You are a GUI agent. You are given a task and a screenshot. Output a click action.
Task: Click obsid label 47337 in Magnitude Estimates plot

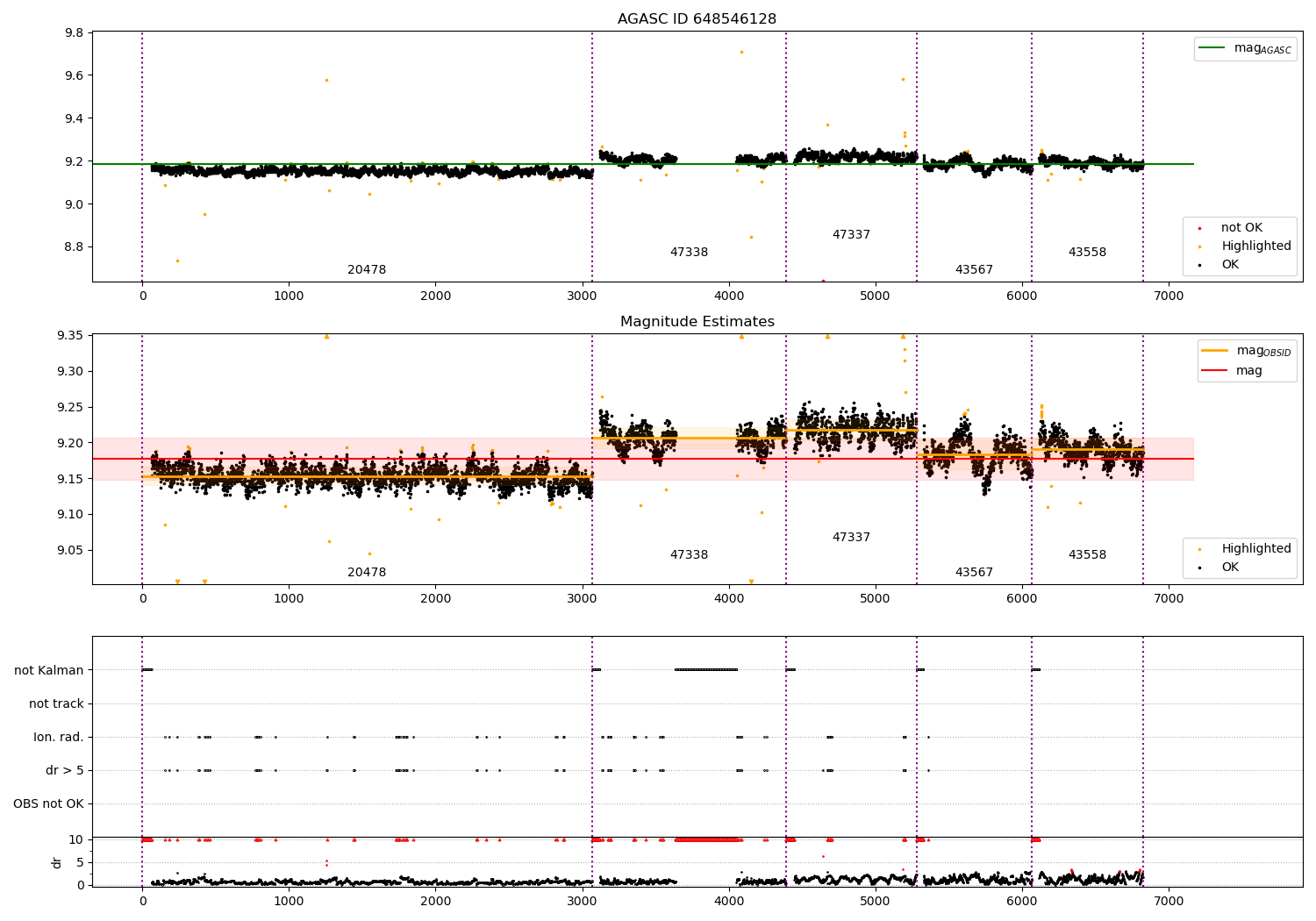pyautogui.click(x=851, y=538)
